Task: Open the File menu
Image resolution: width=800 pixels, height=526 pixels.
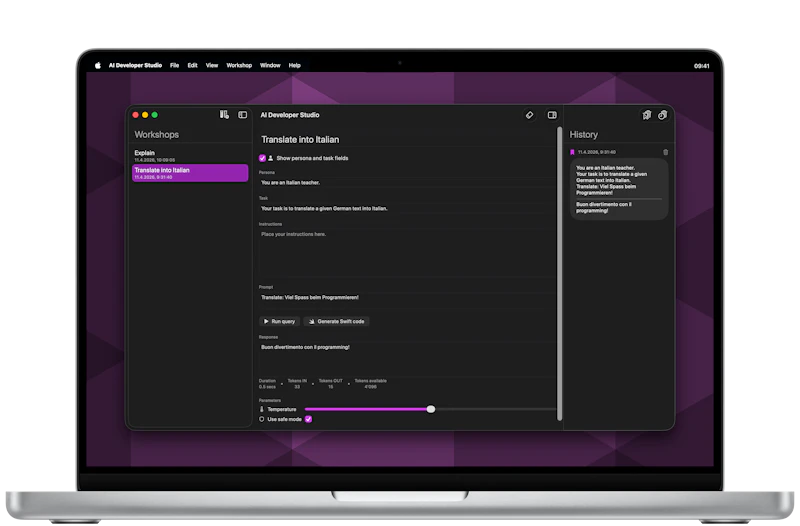Action: (174, 65)
